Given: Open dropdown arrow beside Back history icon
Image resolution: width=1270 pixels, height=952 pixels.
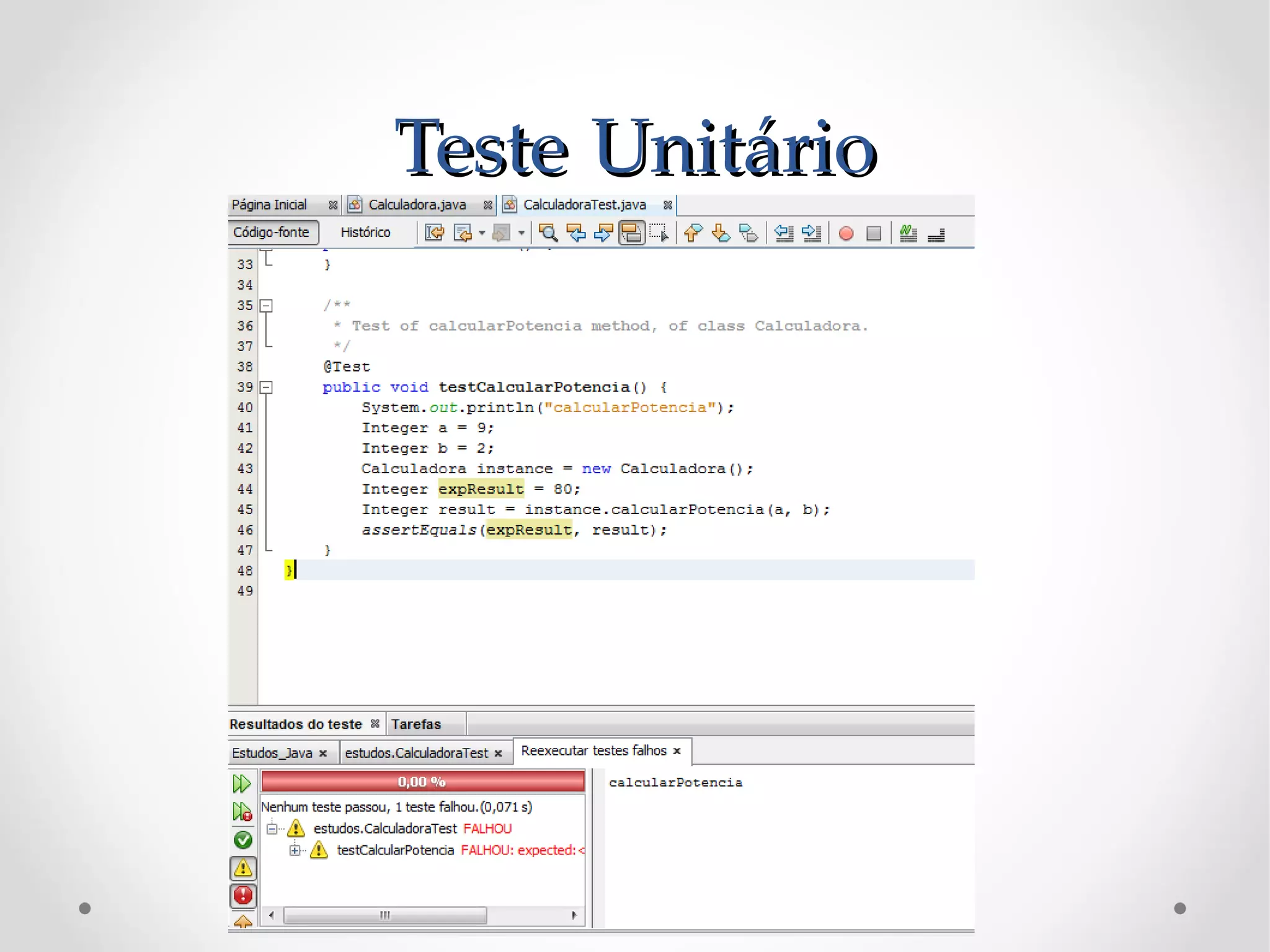Looking at the screenshot, I should [x=482, y=234].
